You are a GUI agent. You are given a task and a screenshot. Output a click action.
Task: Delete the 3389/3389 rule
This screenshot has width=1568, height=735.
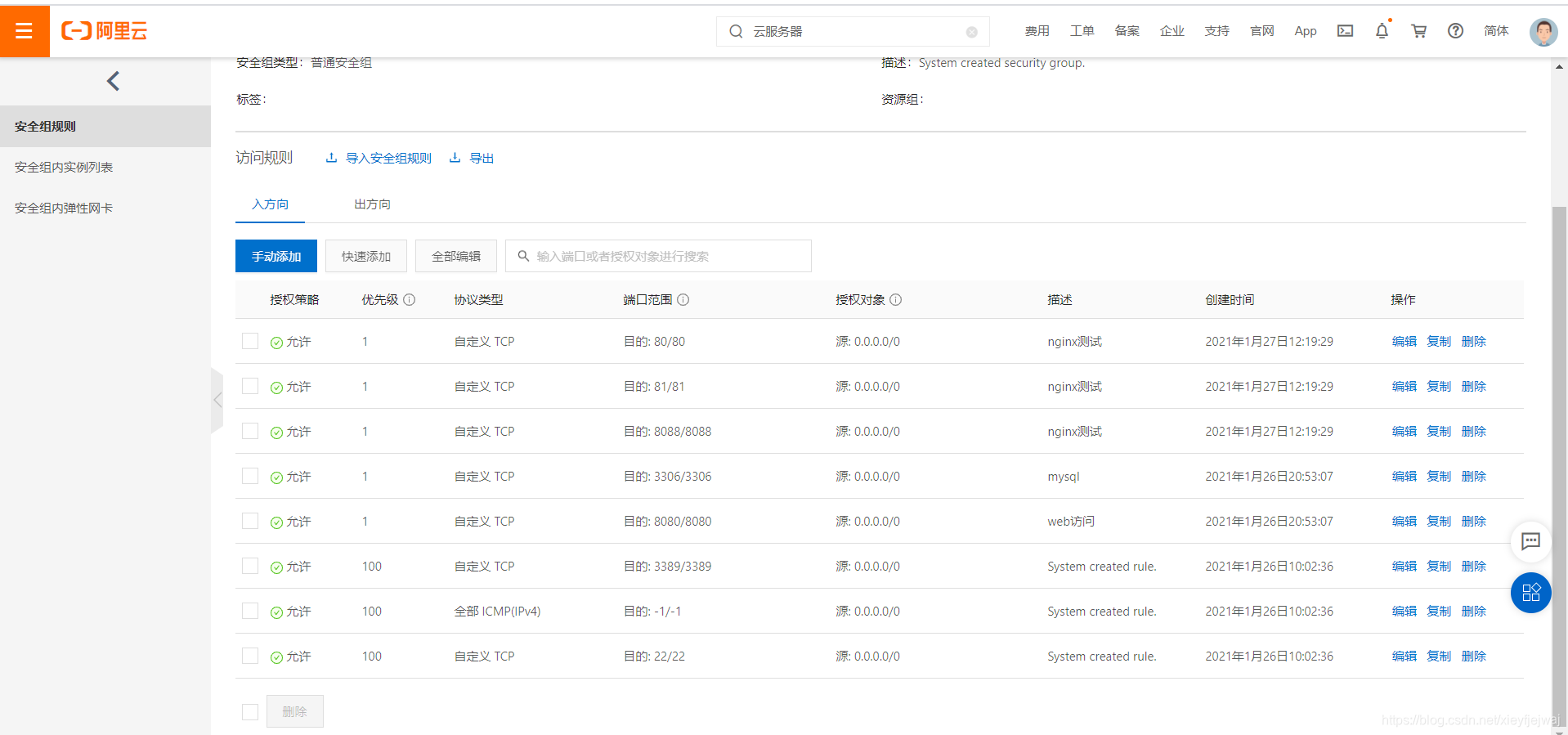(x=1473, y=566)
